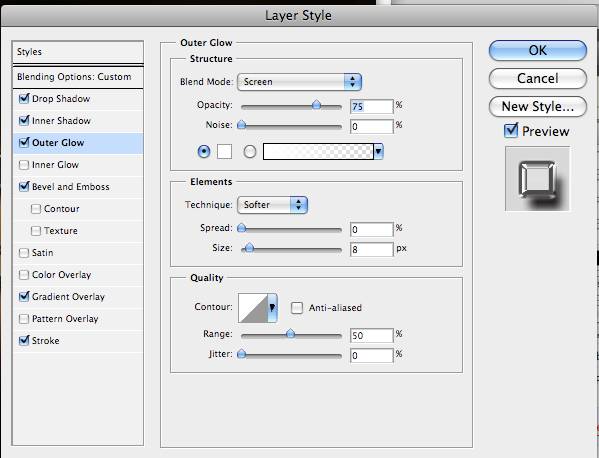Focus the Range value field
Screen dimensions: 599x458
[371, 335]
